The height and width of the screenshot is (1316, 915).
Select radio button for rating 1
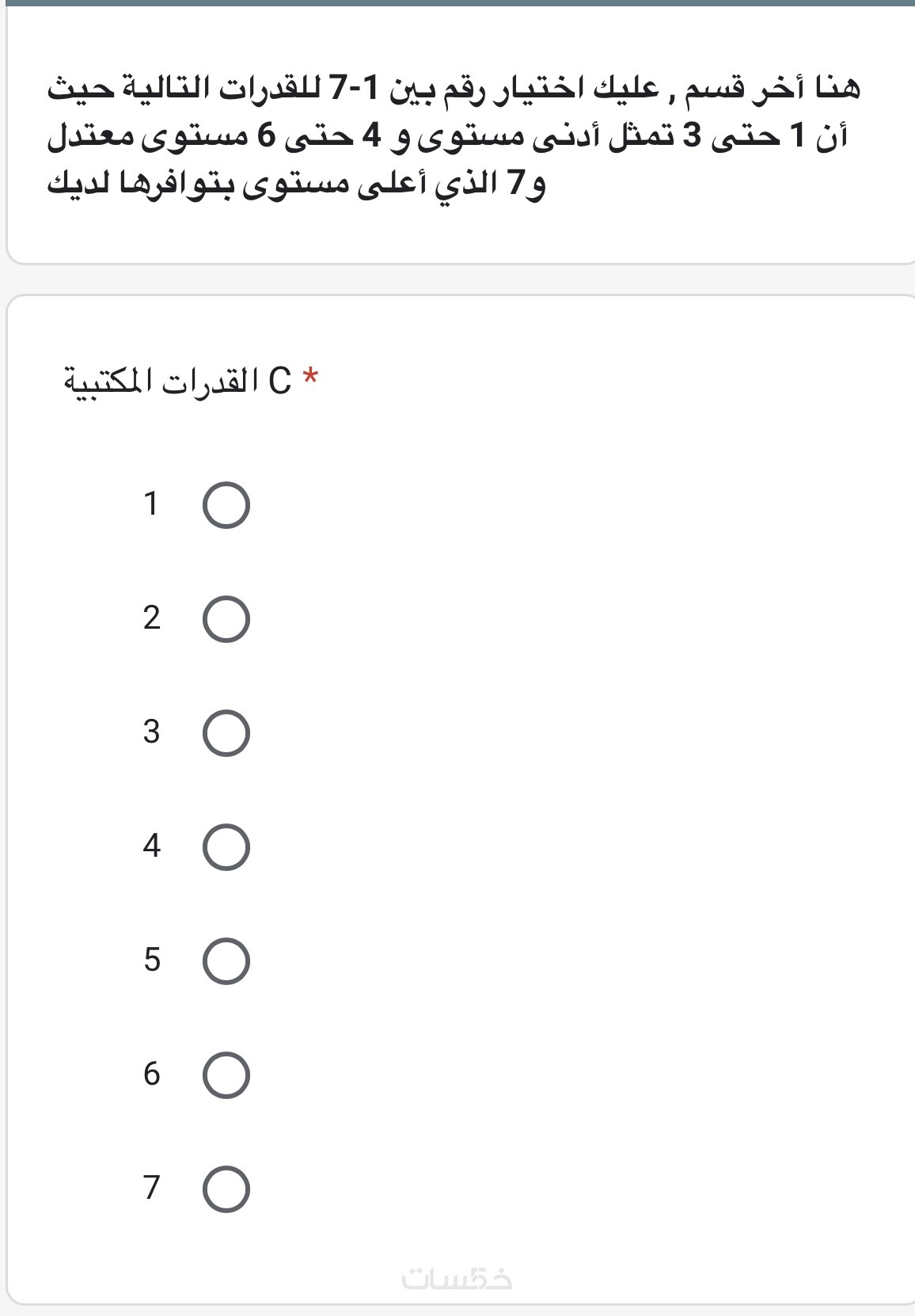(x=226, y=505)
